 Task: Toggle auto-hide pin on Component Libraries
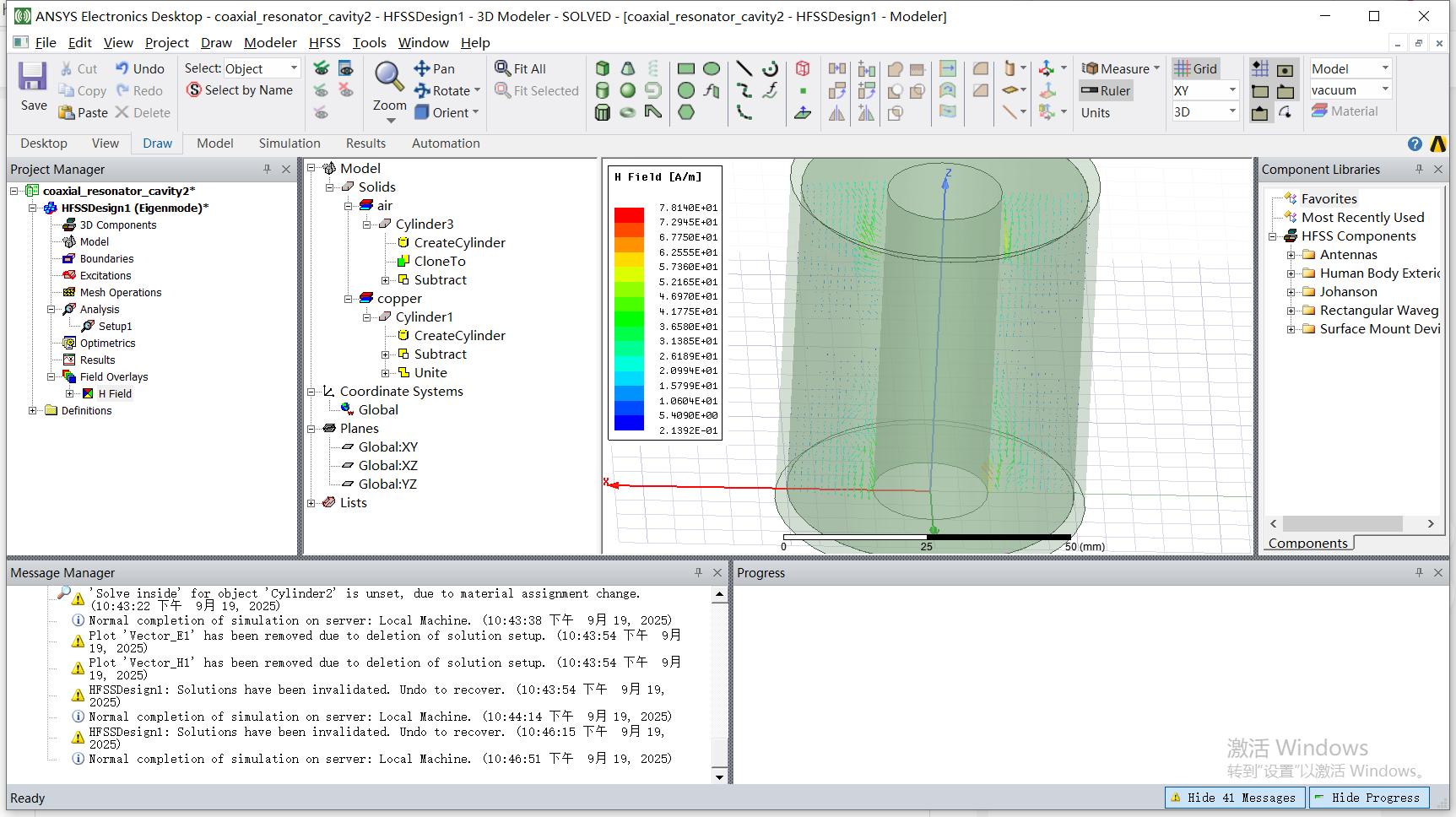point(1419,169)
